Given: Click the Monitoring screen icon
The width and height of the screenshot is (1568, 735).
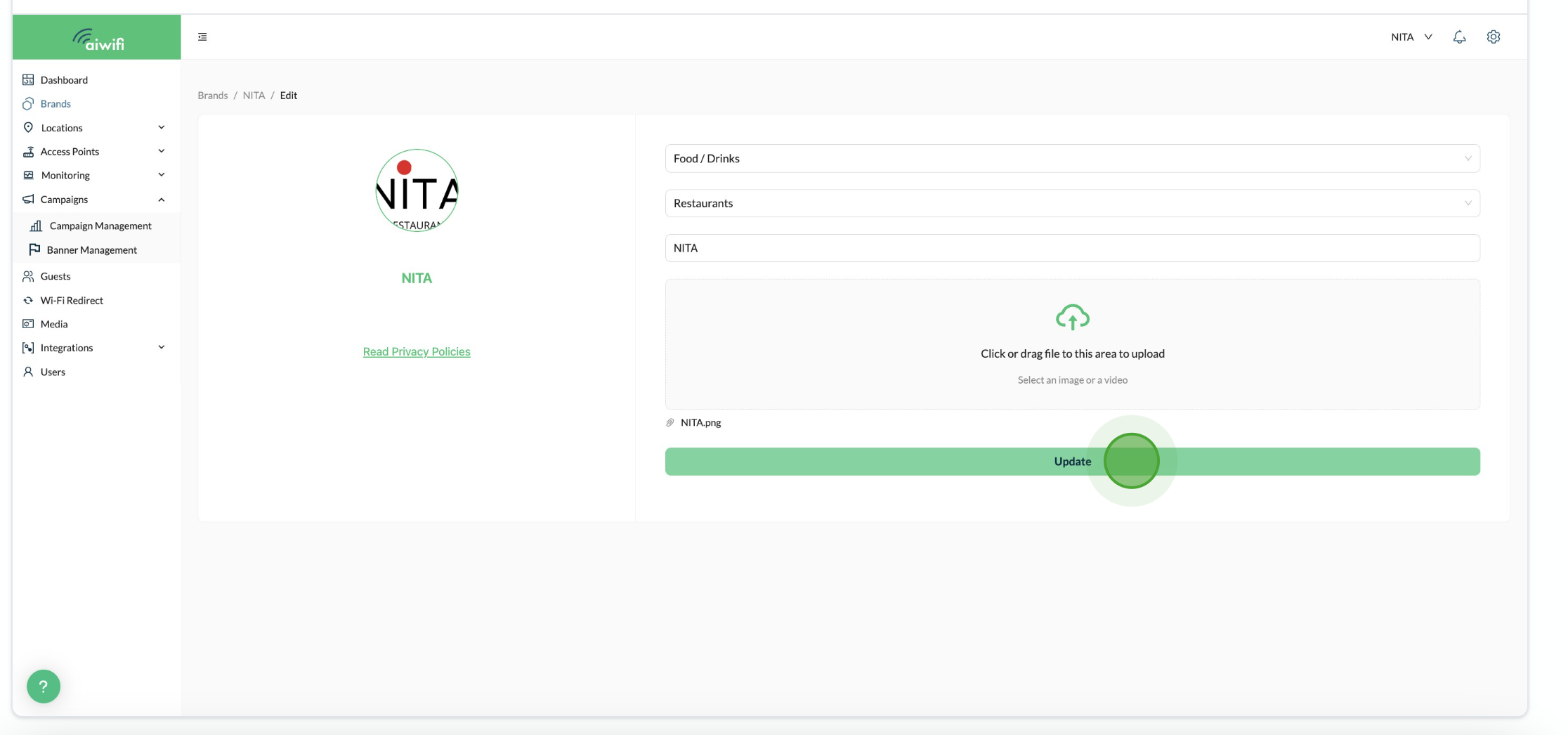Looking at the screenshot, I should (x=28, y=175).
